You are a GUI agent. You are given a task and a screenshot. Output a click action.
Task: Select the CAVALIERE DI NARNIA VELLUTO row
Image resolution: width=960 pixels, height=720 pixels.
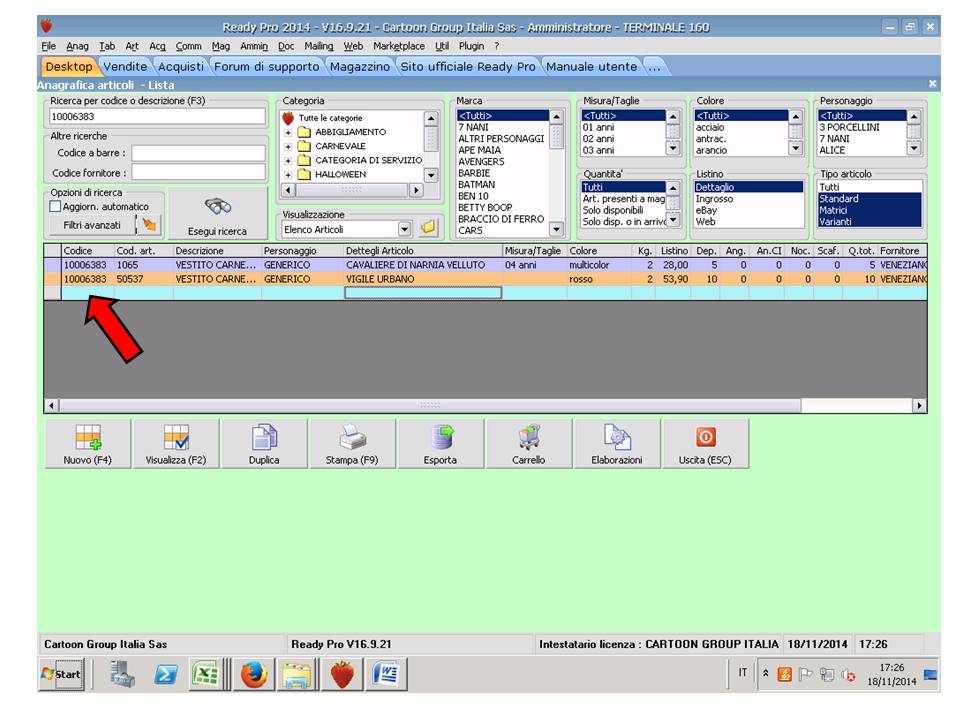tap(485, 265)
